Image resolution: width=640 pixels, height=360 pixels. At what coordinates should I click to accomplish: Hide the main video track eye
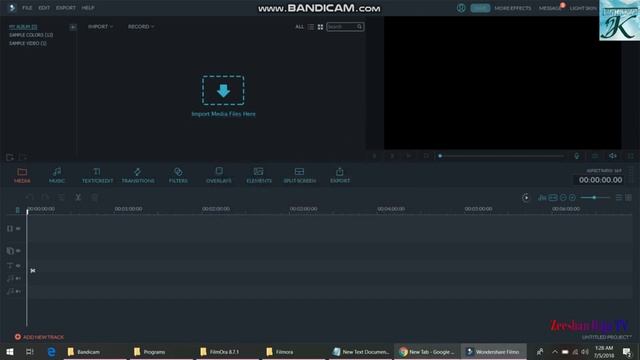pyautogui.click(x=18, y=229)
